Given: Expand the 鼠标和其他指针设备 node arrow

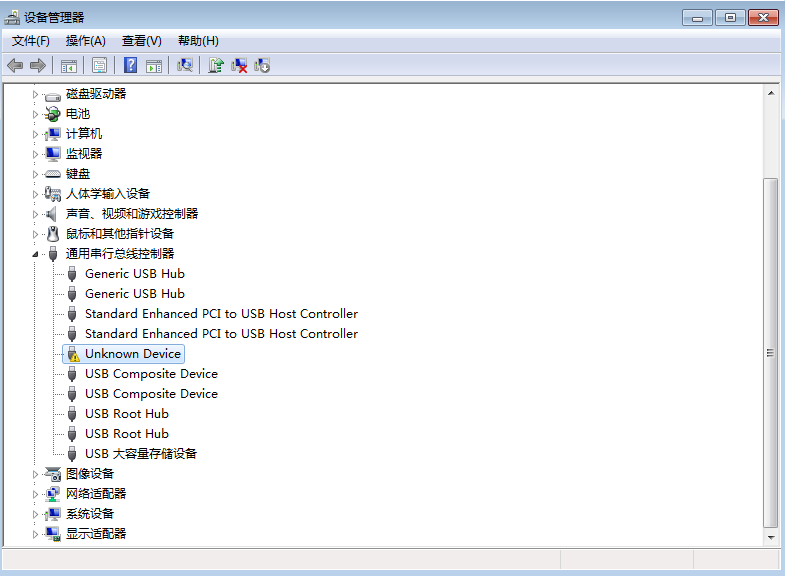Looking at the screenshot, I should 35,234.
